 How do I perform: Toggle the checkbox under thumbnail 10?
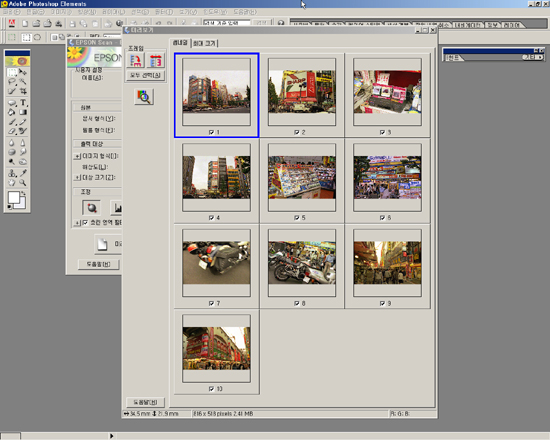[211, 389]
